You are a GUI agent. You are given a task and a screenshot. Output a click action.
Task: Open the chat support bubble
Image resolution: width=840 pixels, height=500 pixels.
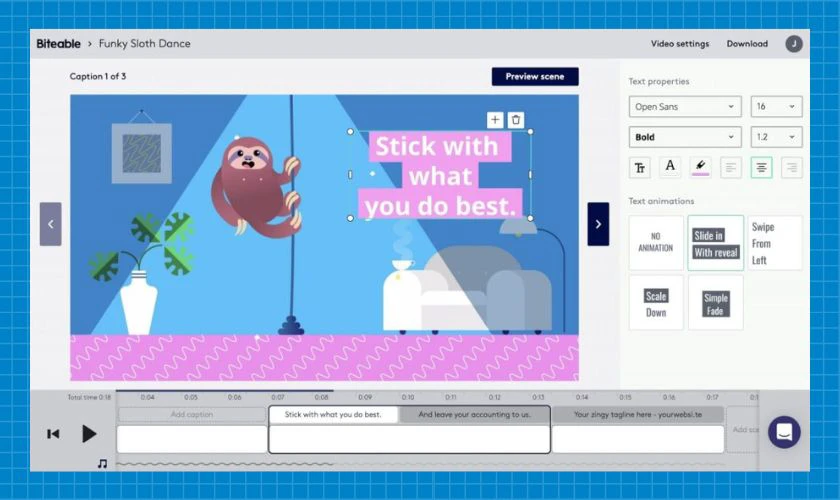click(784, 432)
